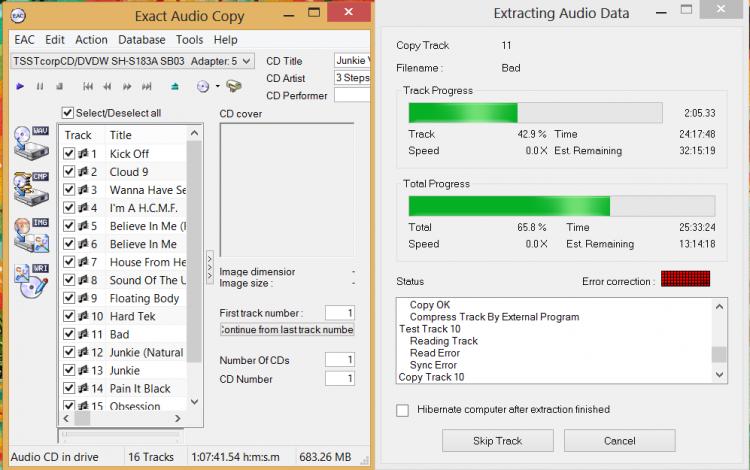Uncheck track 1 Kick Off checkbox

pos(69,153)
